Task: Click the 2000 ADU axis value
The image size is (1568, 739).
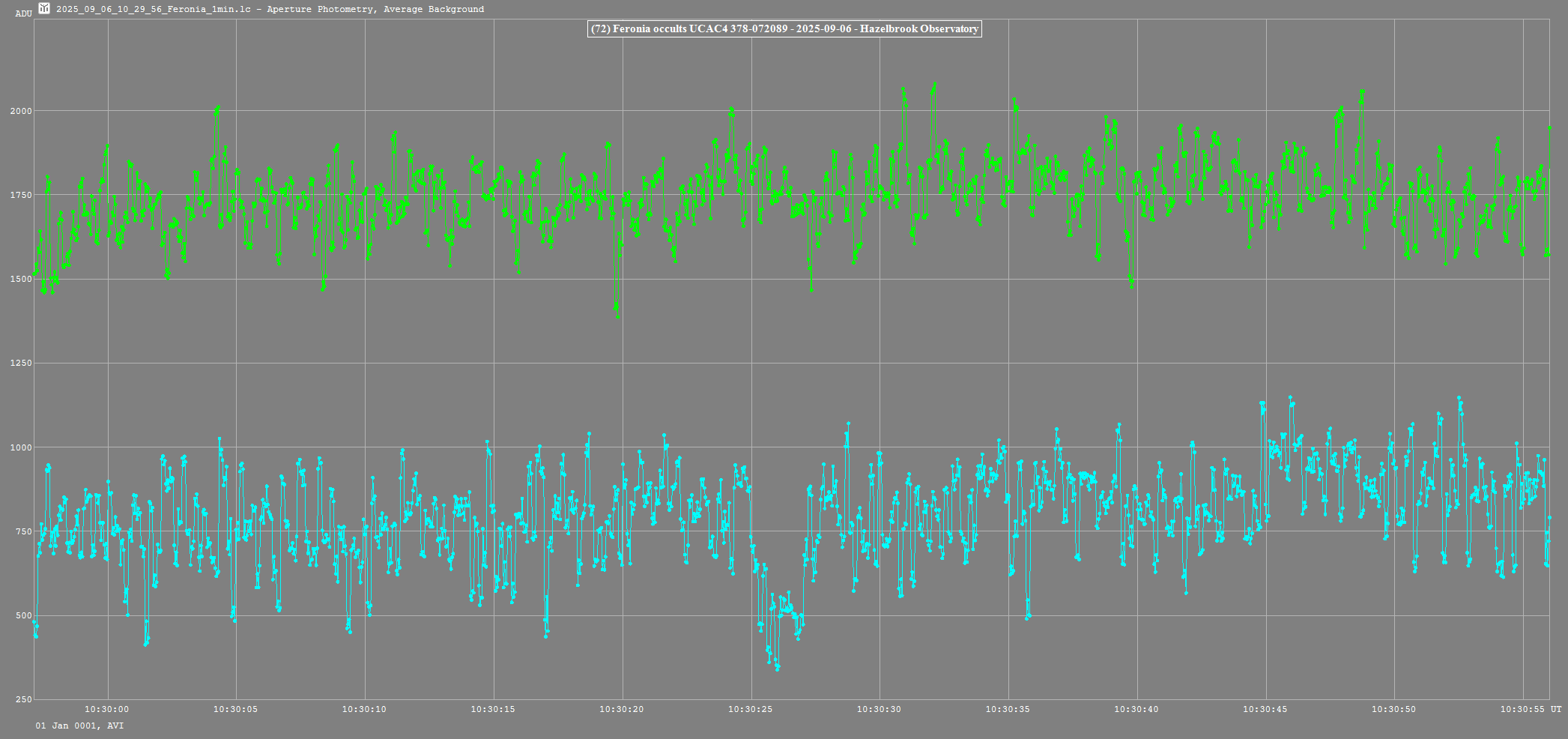Action: [x=21, y=111]
